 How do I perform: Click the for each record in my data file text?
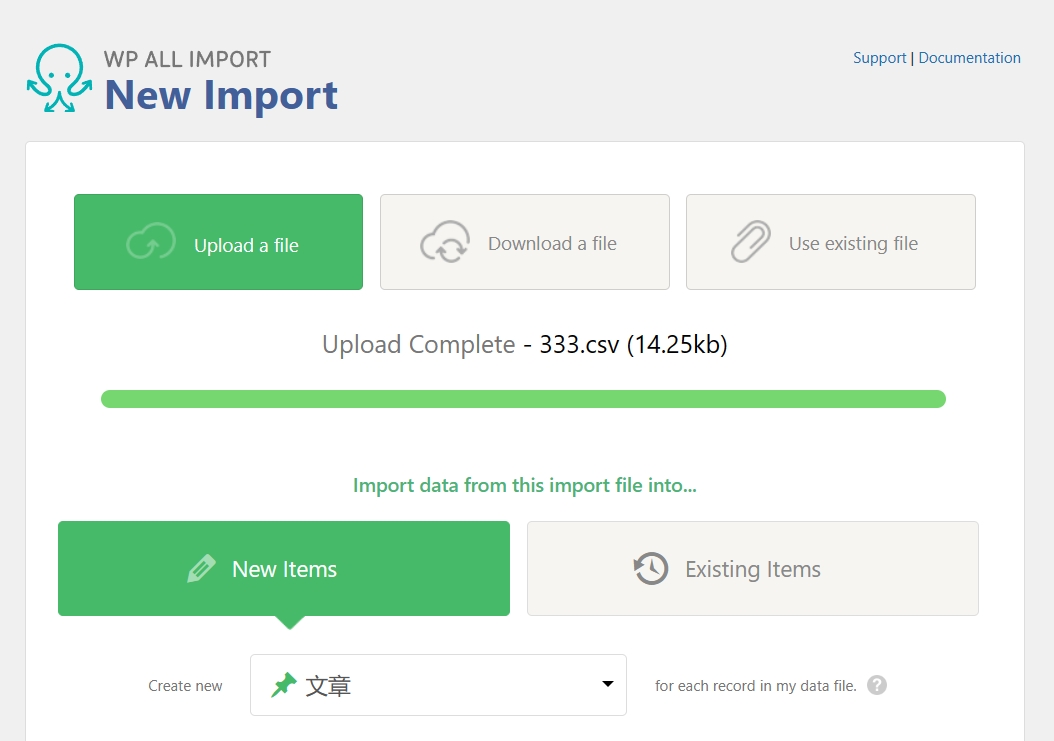click(x=756, y=686)
